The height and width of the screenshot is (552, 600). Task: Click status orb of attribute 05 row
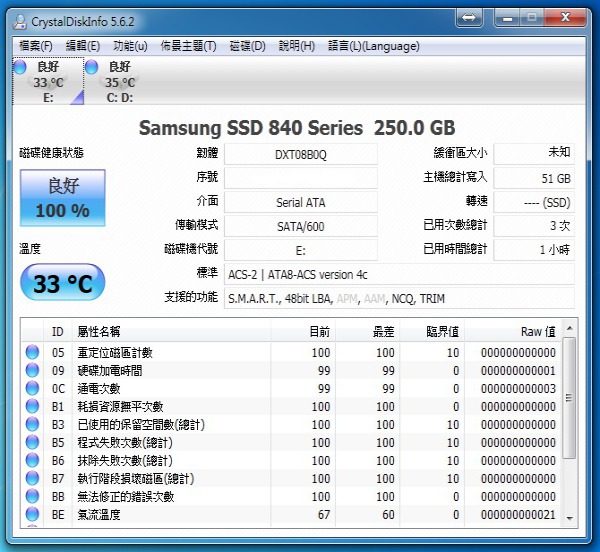[x=32, y=352]
